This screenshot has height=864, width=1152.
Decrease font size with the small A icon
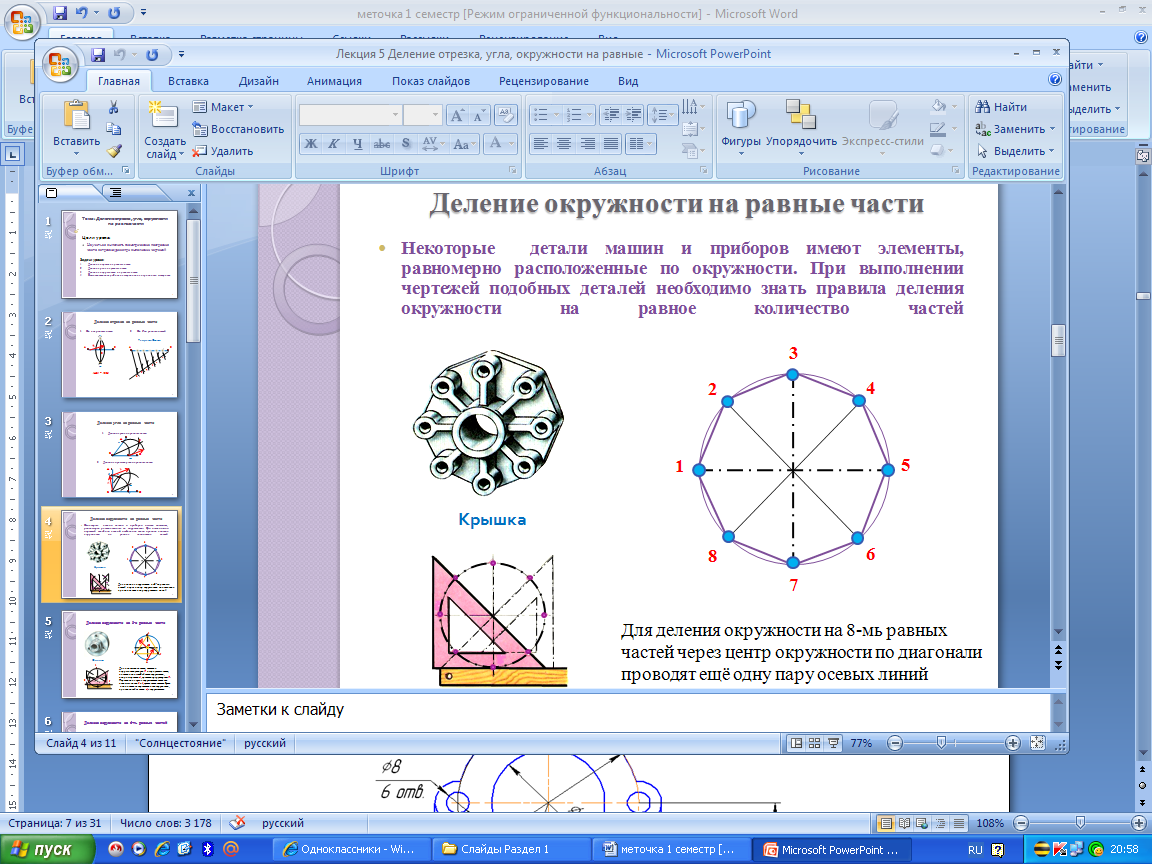[x=478, y=115]
